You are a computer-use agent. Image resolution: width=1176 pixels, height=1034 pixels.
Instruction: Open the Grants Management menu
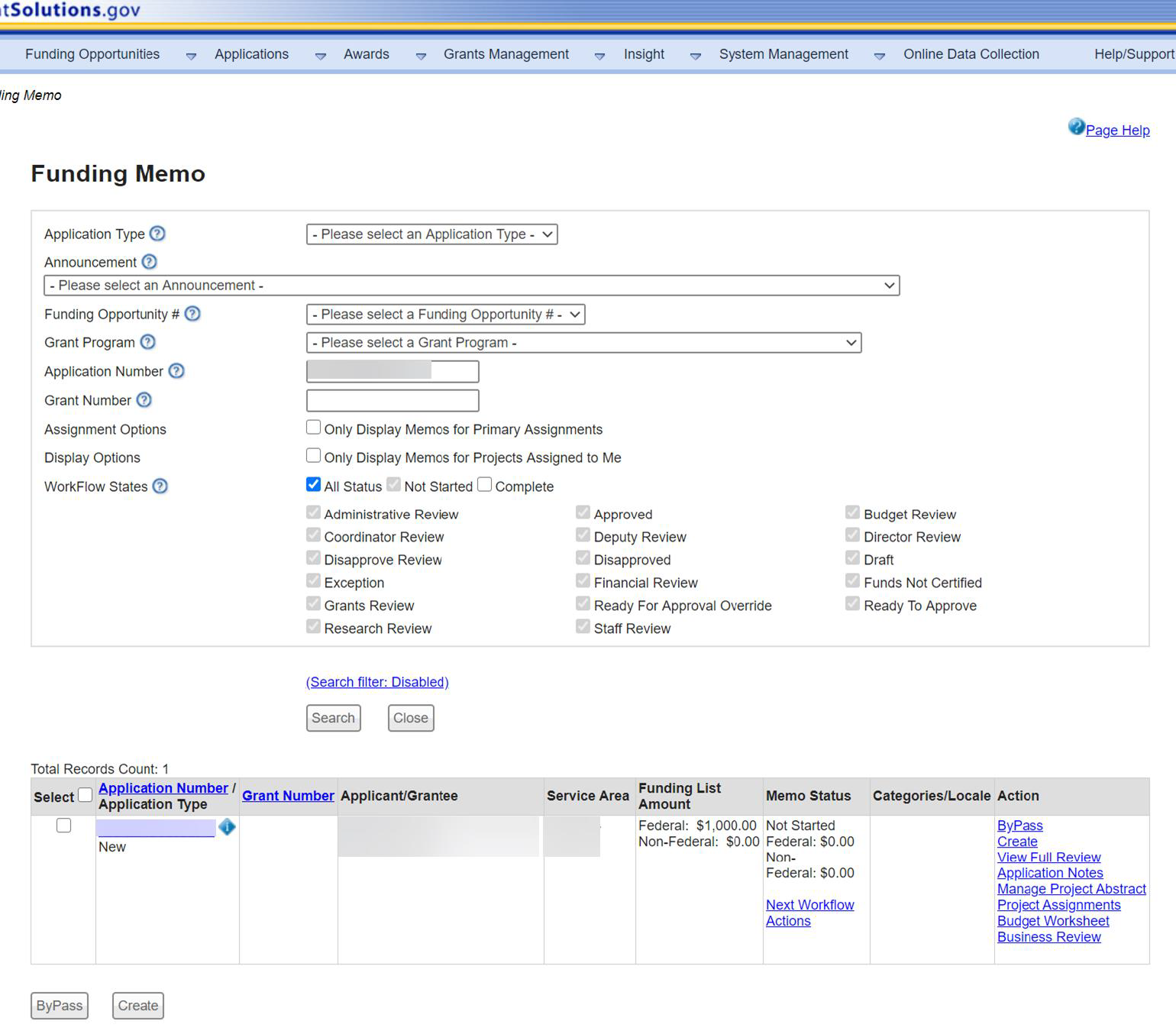click(x=506, y=54)
